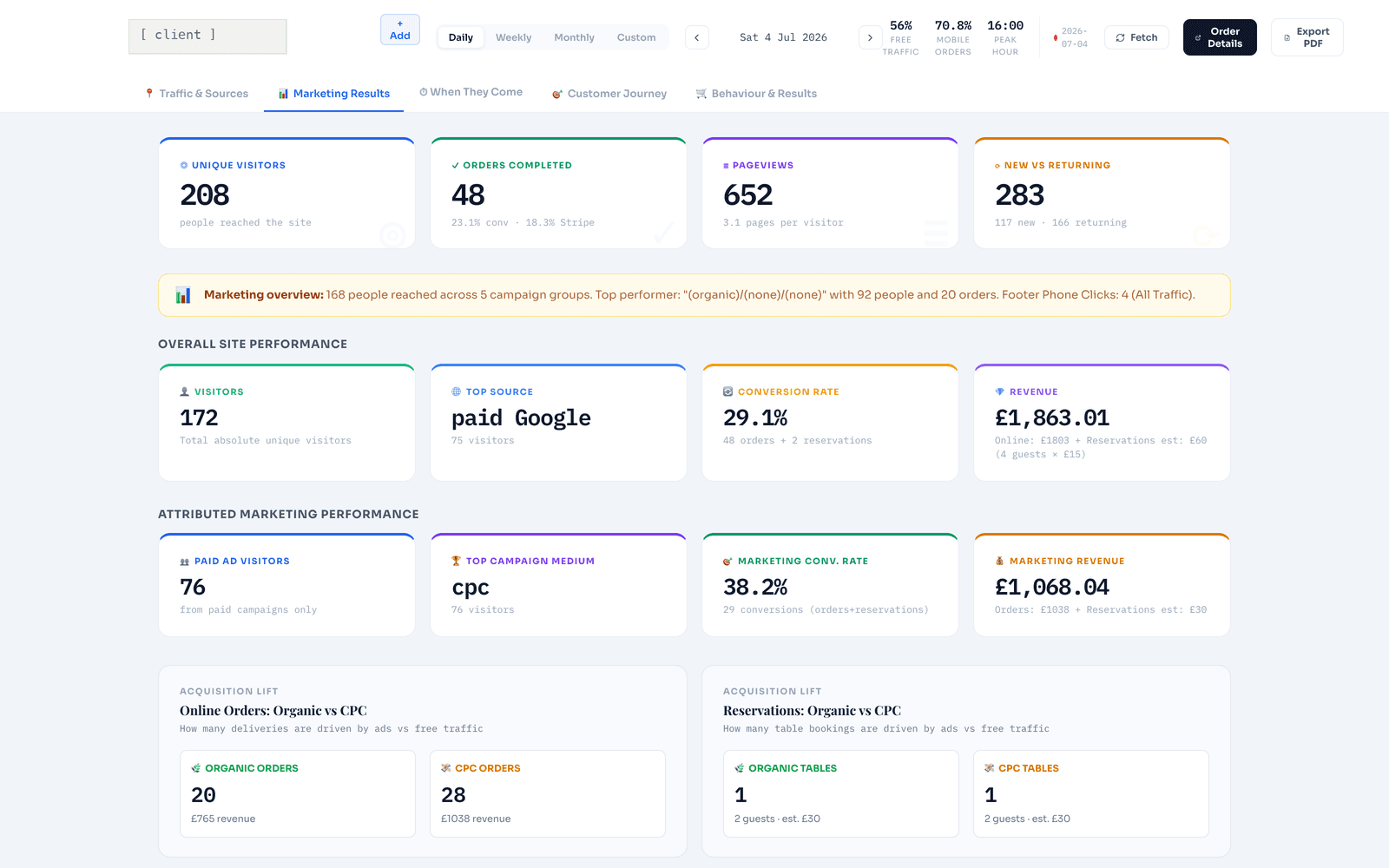Click the Paid Ad Visitors people icon
This screenshot has width=1389, height=868.
pyautogui.click(x=184, y=562)
